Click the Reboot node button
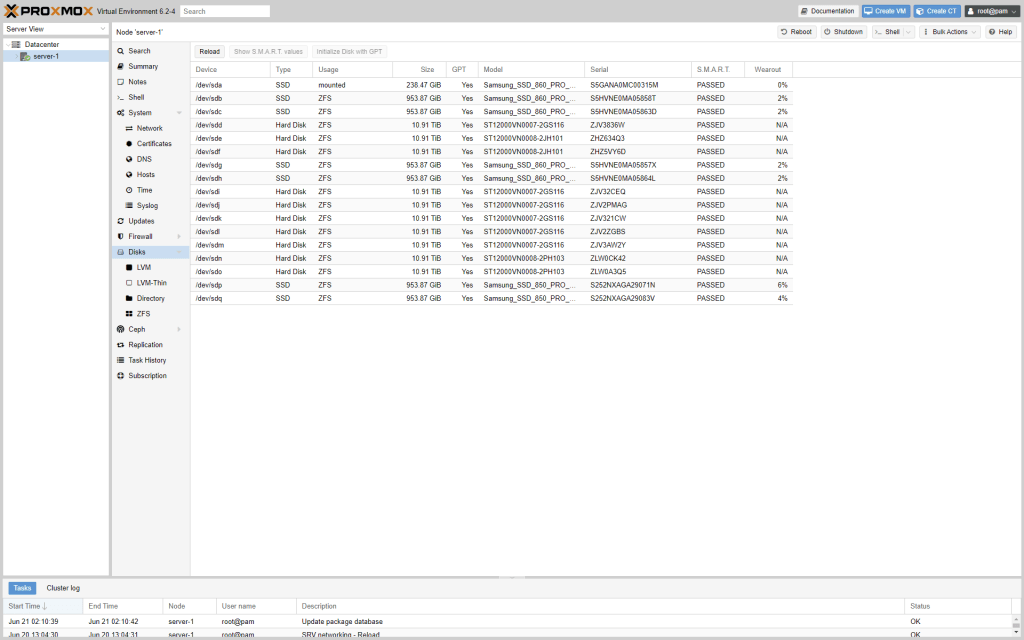 tap(797, 32)
